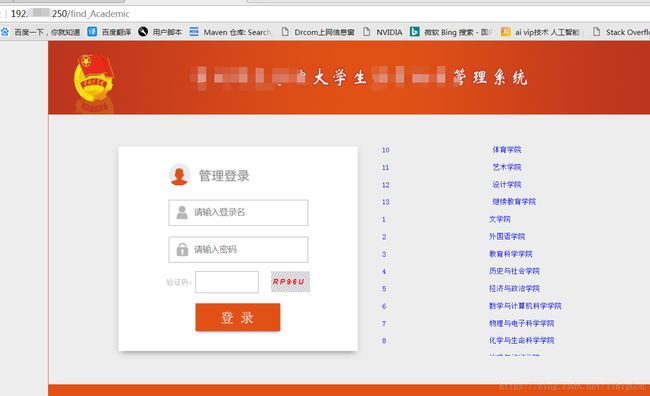This screenshot has width=650, height=396.
Task: Open the ai vip技术 bookmark
Action: click(x=541, y=32)
